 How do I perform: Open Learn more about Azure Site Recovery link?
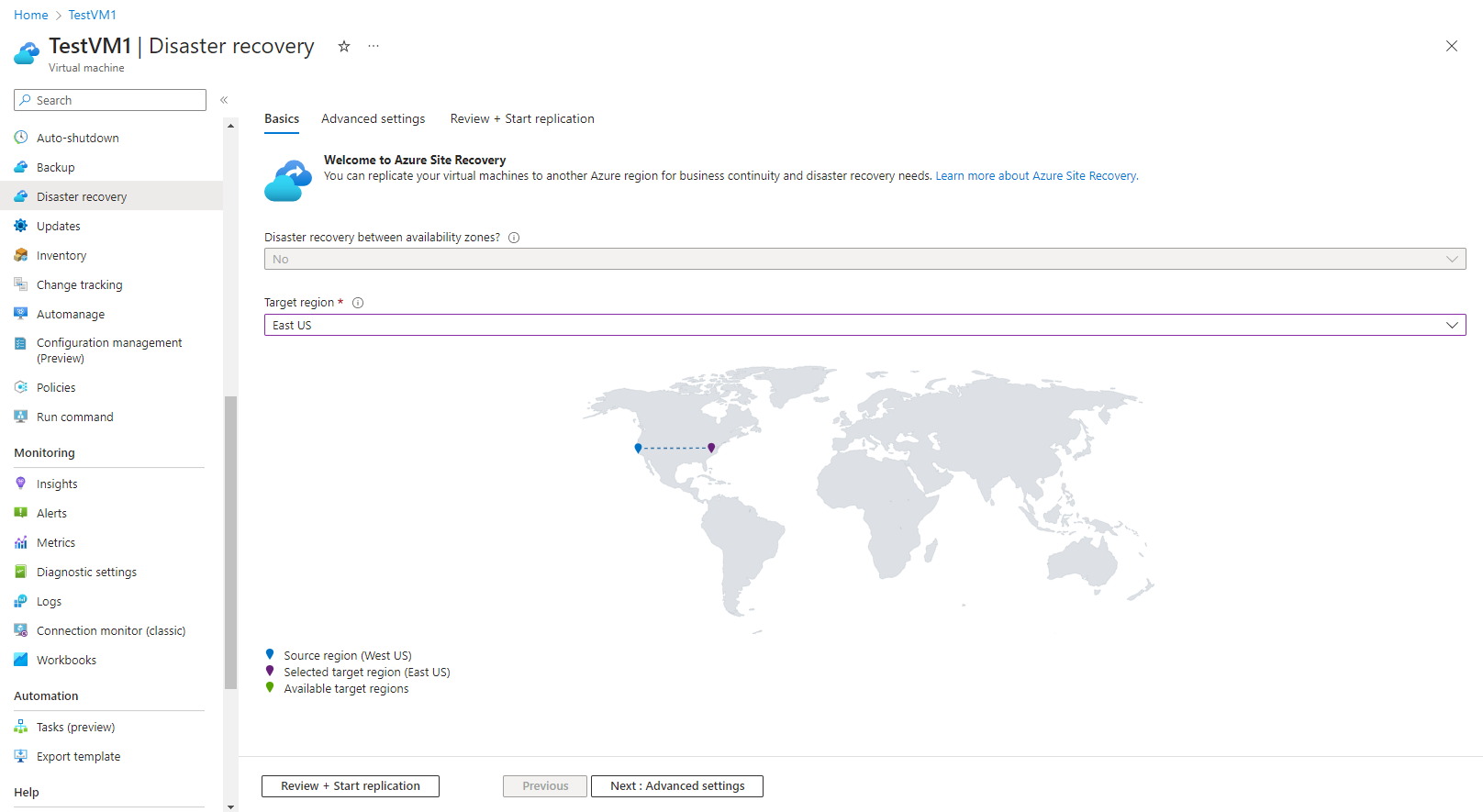point(1036,176)
